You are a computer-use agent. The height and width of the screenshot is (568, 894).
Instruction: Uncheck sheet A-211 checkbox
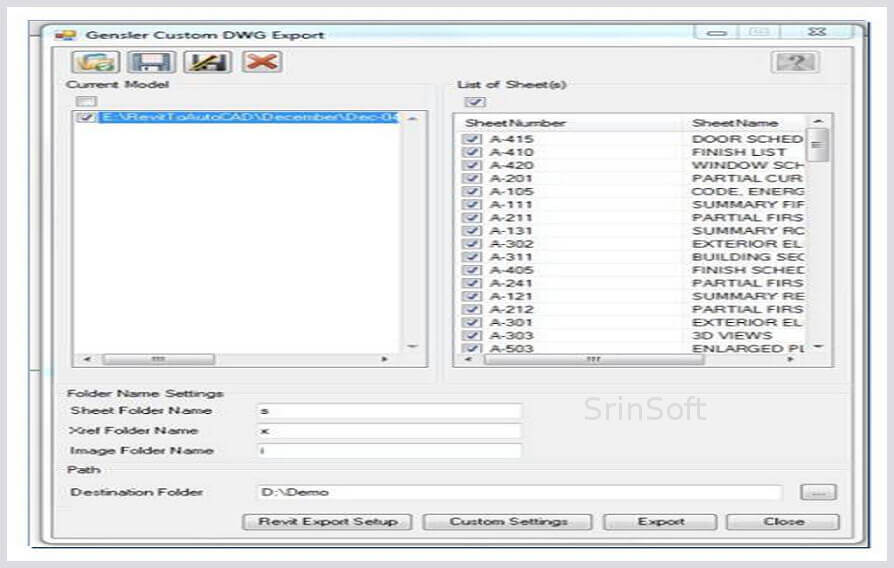click(472, 218)
